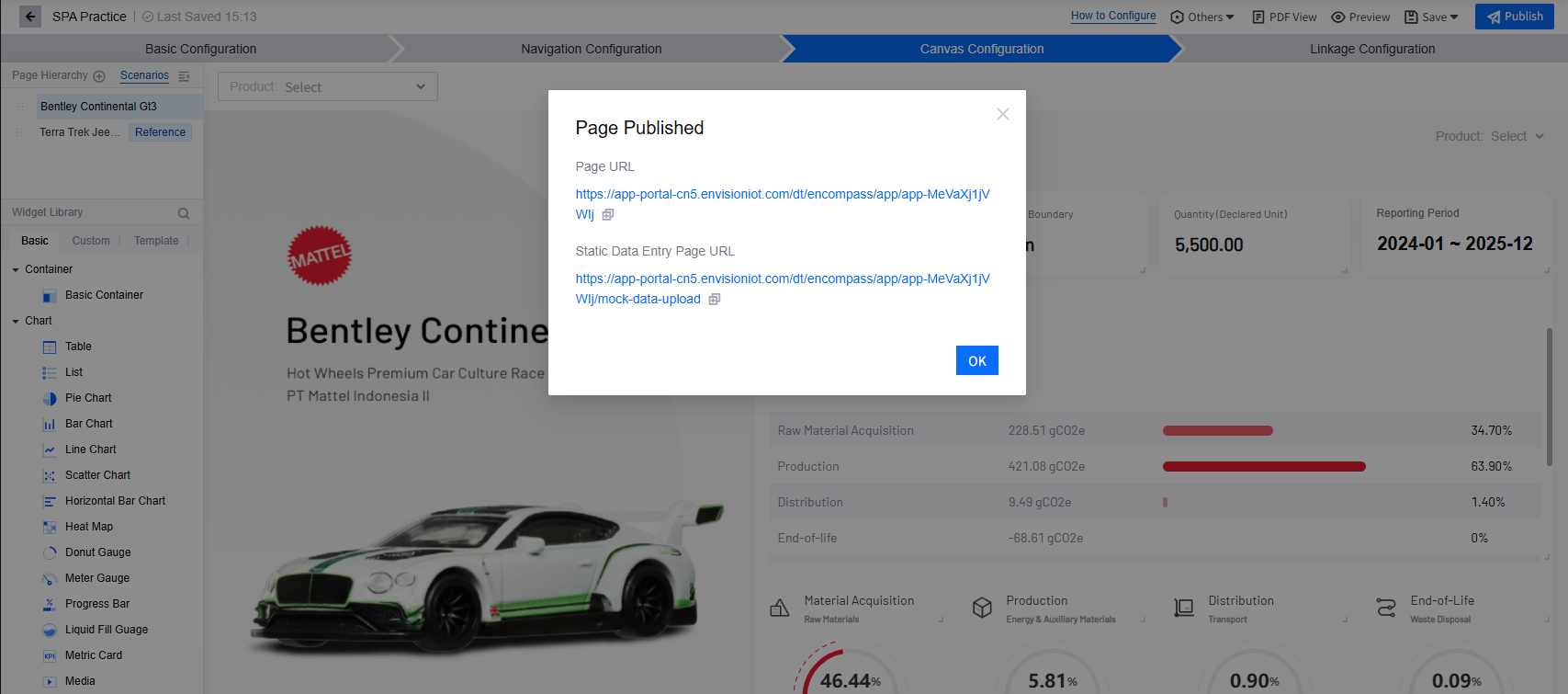The width and height of the screenshot is (1568, 694).
Task: Click the canvas vertical scrollbar
Action: (1550, 395)
